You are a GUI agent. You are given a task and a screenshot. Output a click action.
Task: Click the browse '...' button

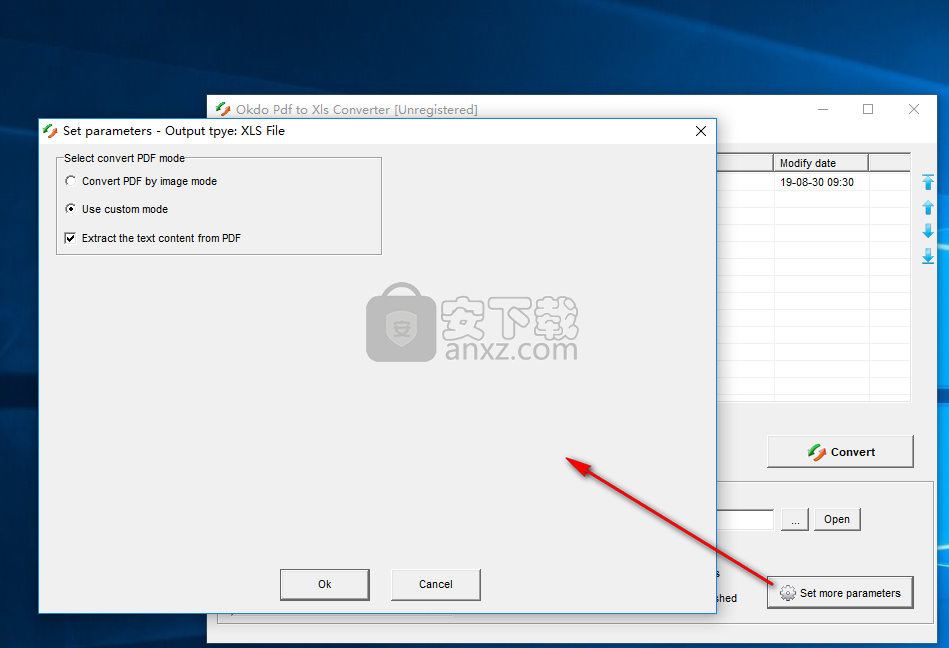coord(795,520)
